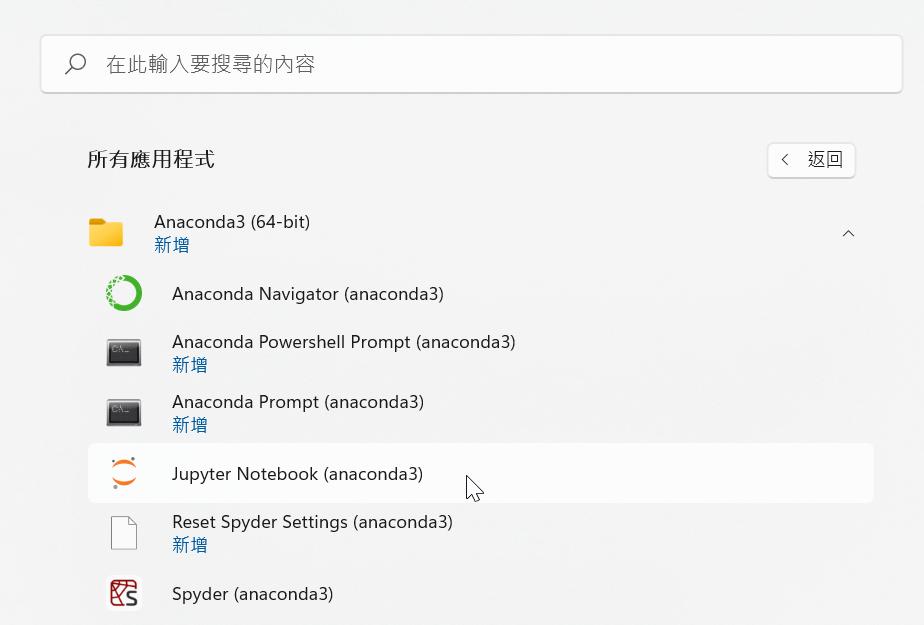Viewport: 924px width, 625px height.
Task: Click the Anaconda Powershell Prompt terminal icon
Action: pos(124,352)
